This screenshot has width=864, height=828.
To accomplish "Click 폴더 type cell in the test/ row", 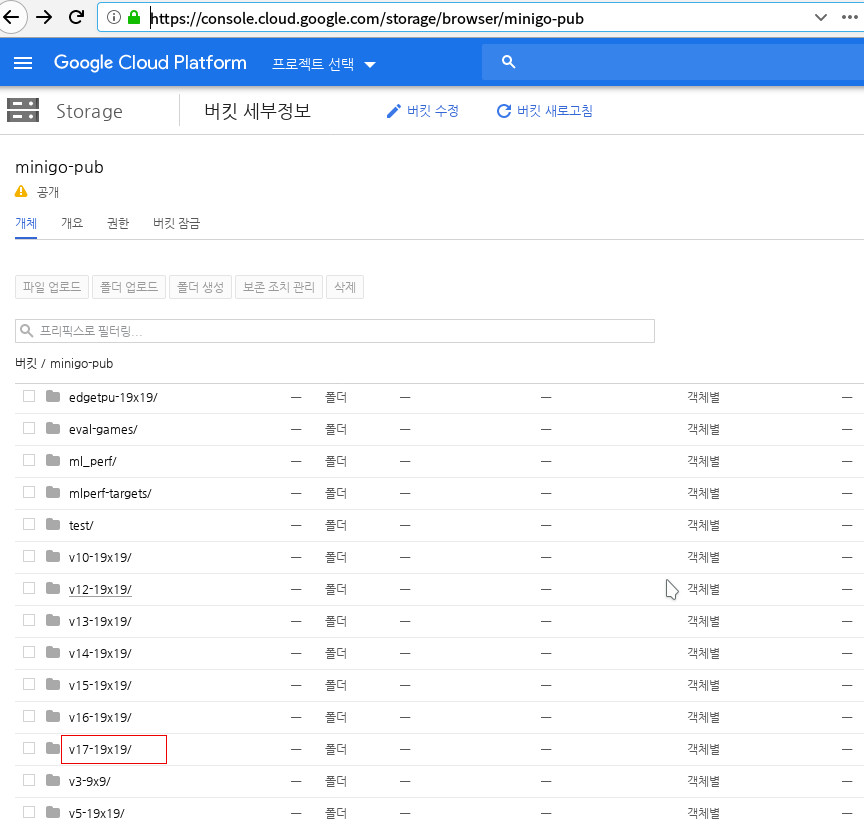I will point(336,525).
